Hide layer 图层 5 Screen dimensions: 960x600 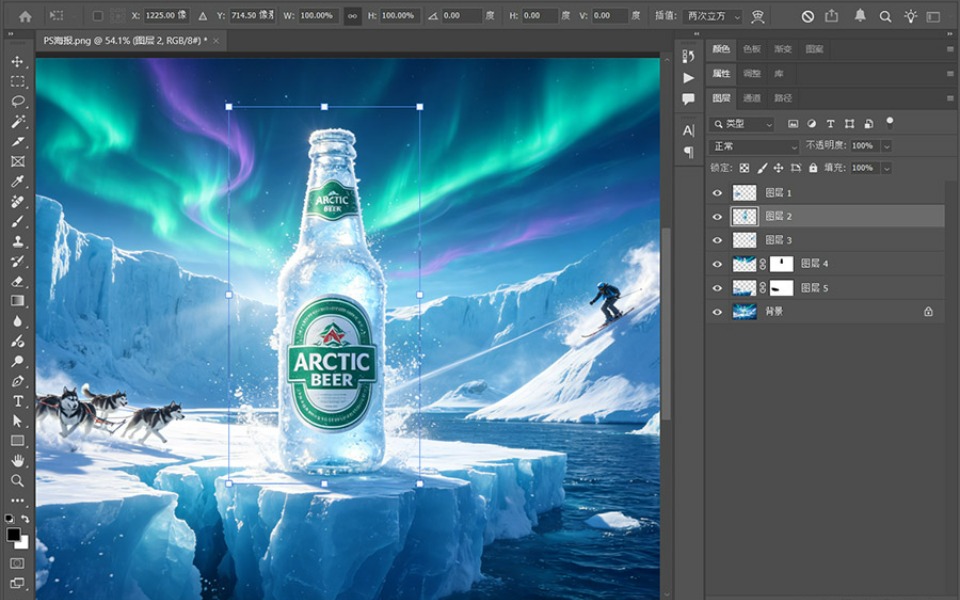(x=717, y=288)
